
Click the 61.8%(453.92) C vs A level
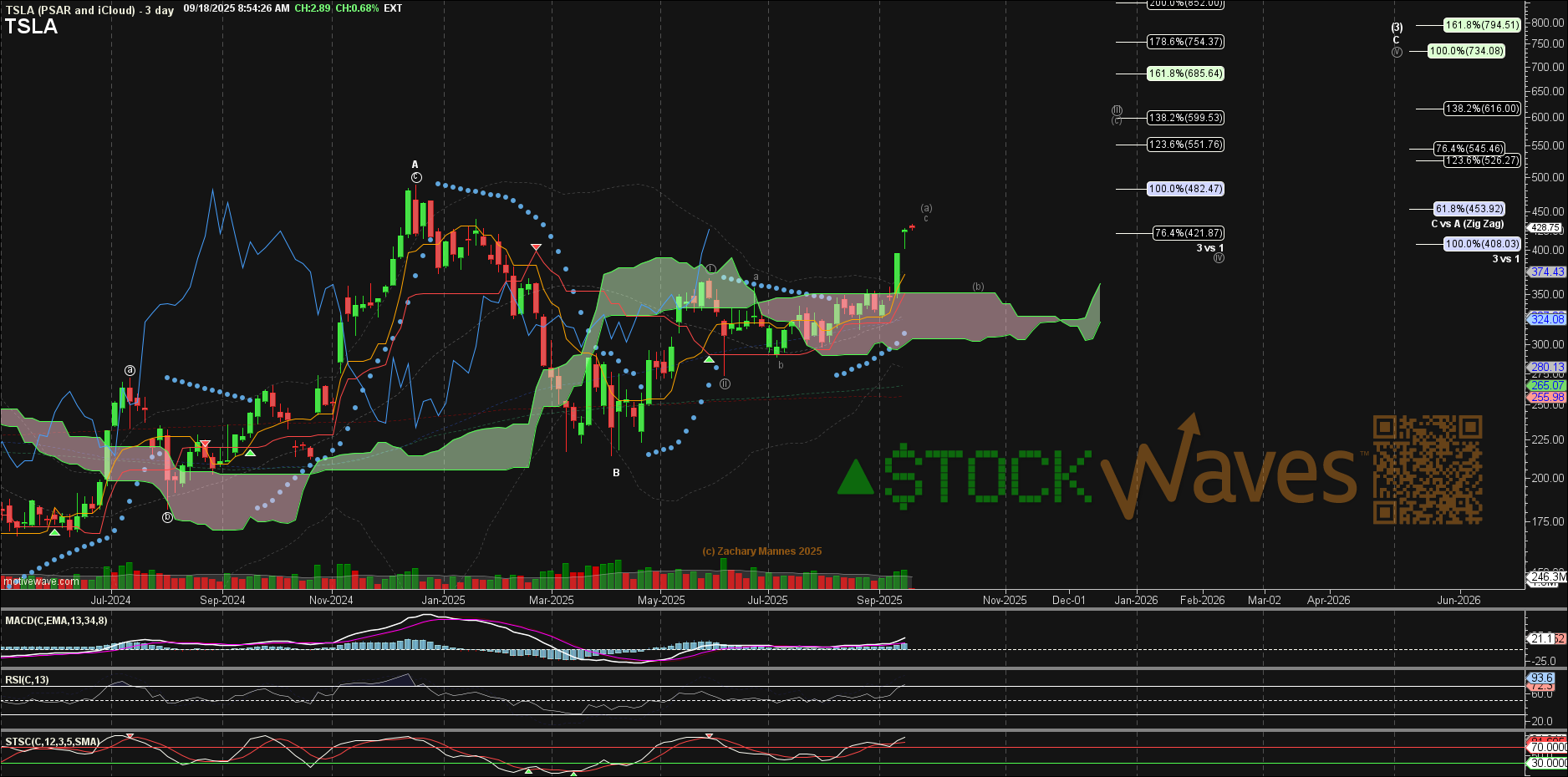click(x=1469, y=209)
